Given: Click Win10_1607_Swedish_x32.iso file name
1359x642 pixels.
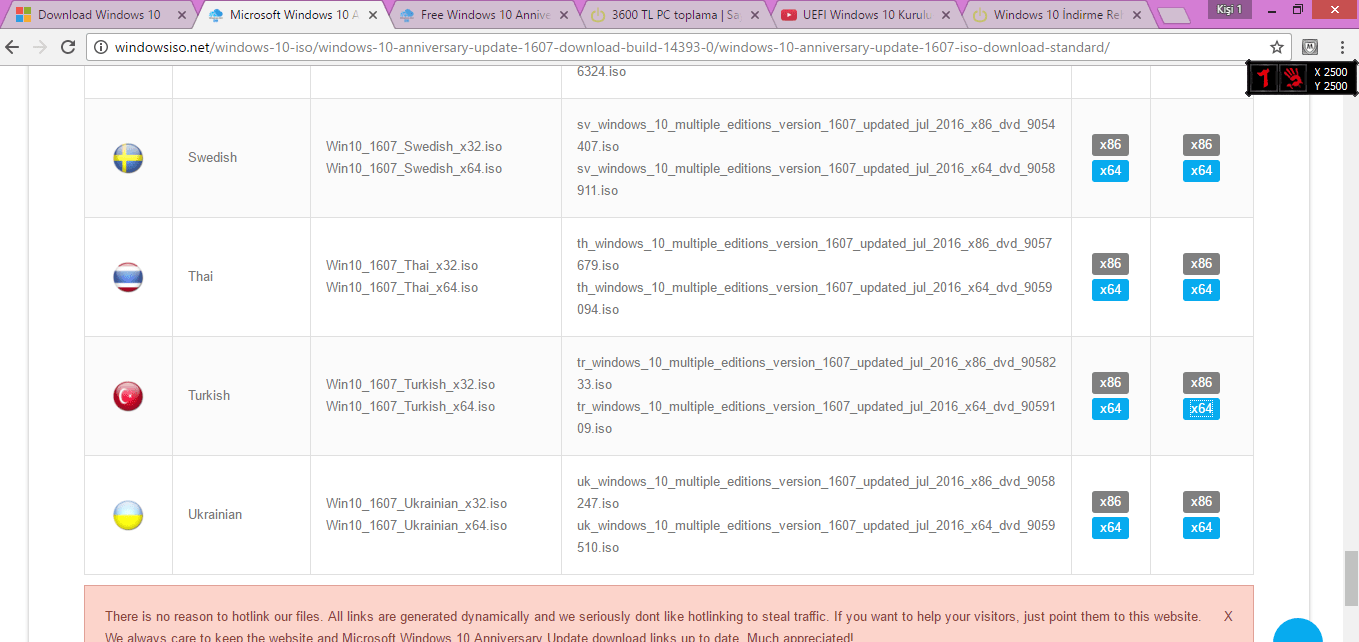Looking at the screenshot, I should click(414, 147).
